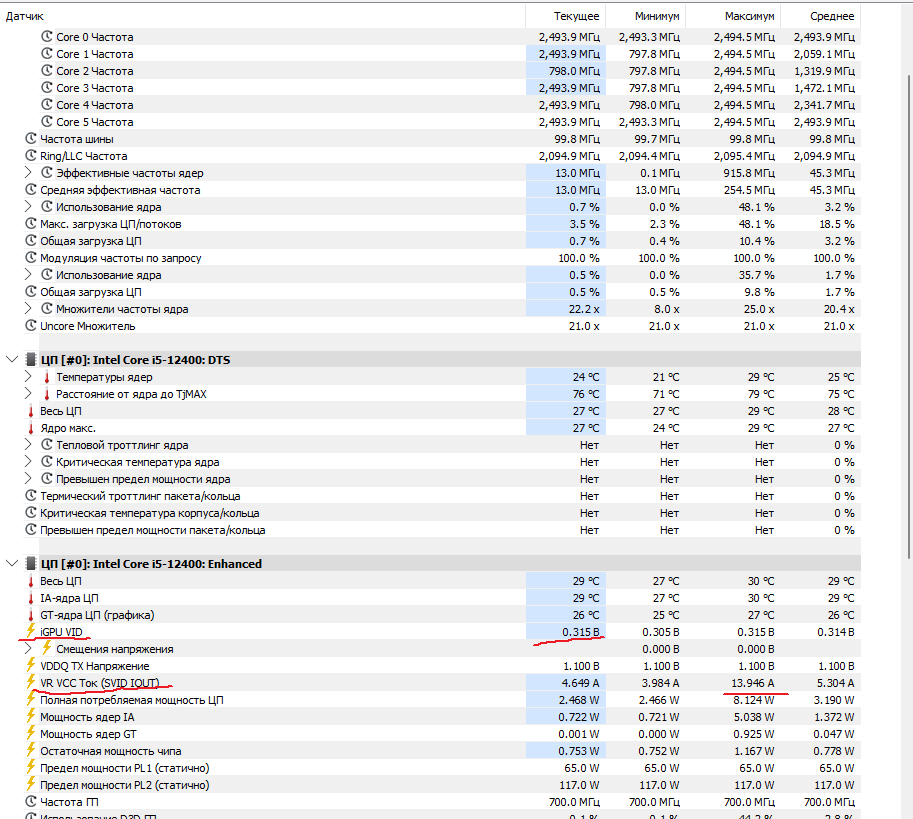Click the thermometer icon beside IA-ядра ЦП
Image resolution: width=913 pixels, height=819 pixels.
tap(31, 598)
